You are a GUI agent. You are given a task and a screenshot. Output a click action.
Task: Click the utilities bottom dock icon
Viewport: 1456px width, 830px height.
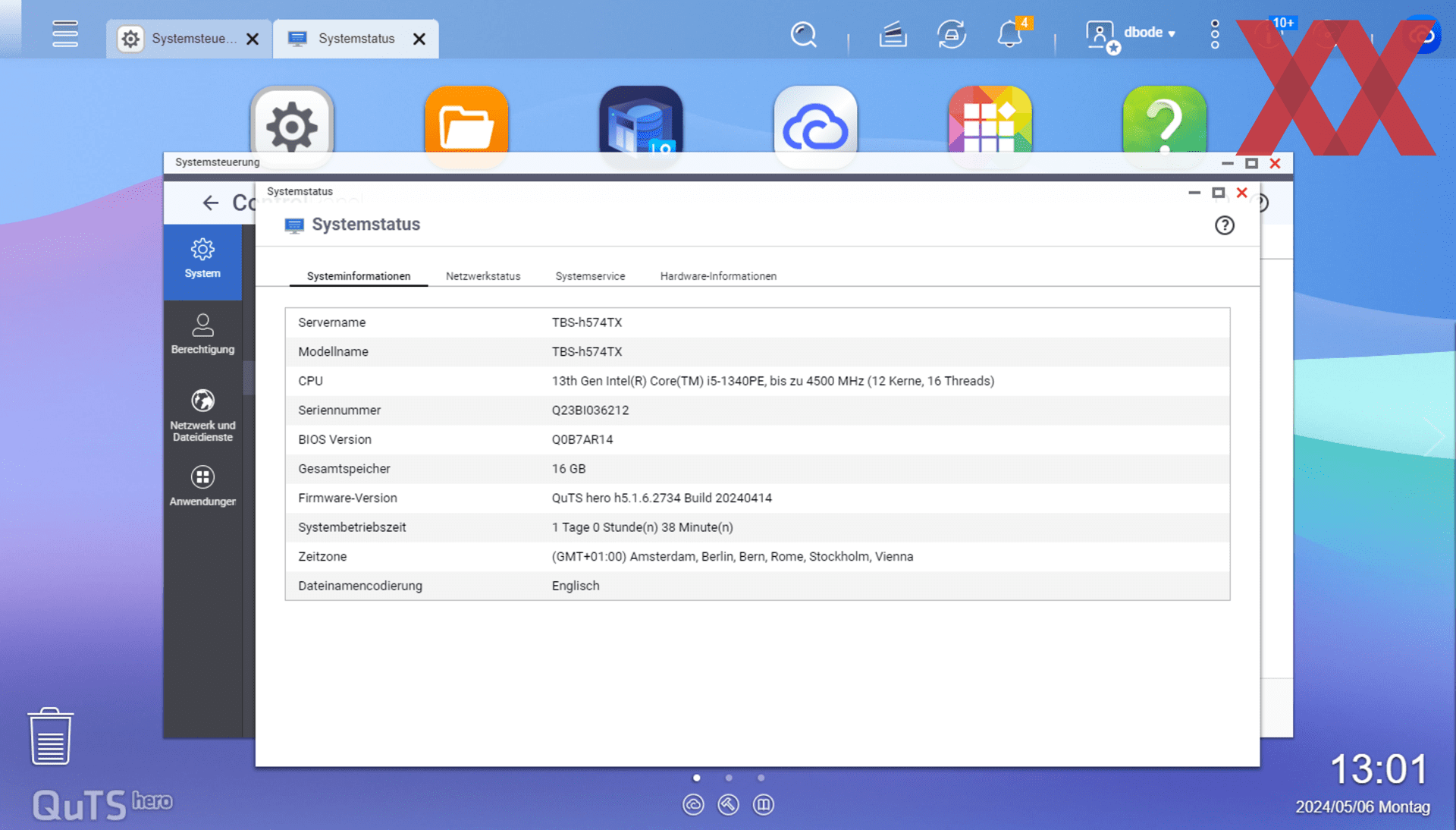click(728, 805)
